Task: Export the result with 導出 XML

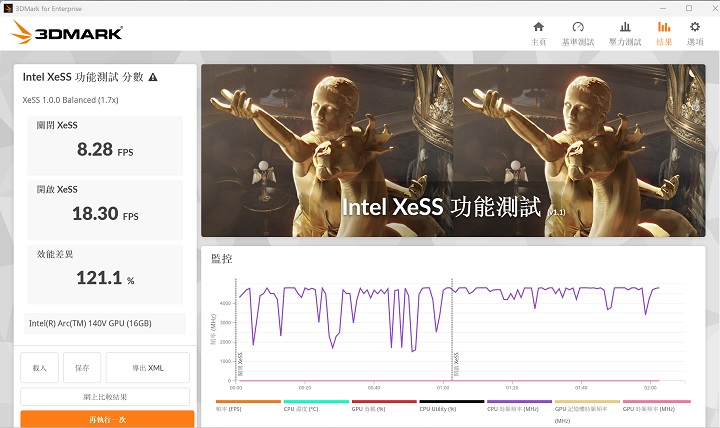Action: coord(147,367)
